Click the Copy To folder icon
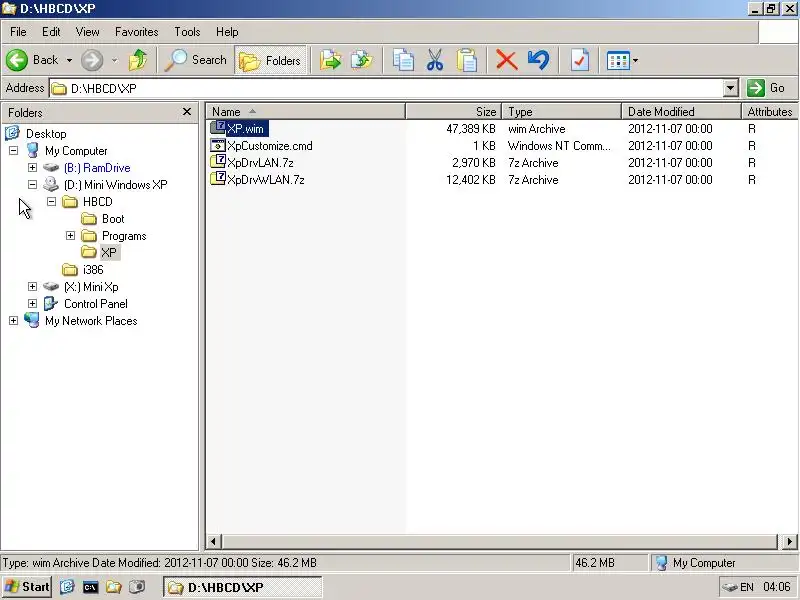Viewport: 800px width, 600px height. [x=362, y=60]
